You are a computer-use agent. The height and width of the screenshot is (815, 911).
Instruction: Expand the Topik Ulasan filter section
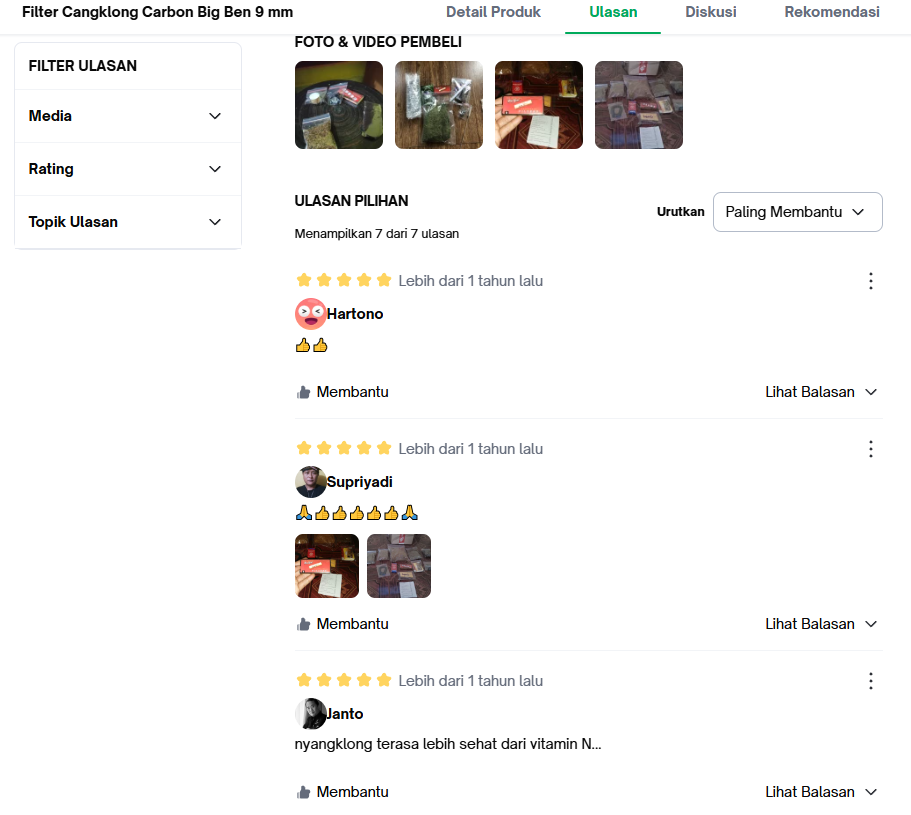(x=128, y=222)
